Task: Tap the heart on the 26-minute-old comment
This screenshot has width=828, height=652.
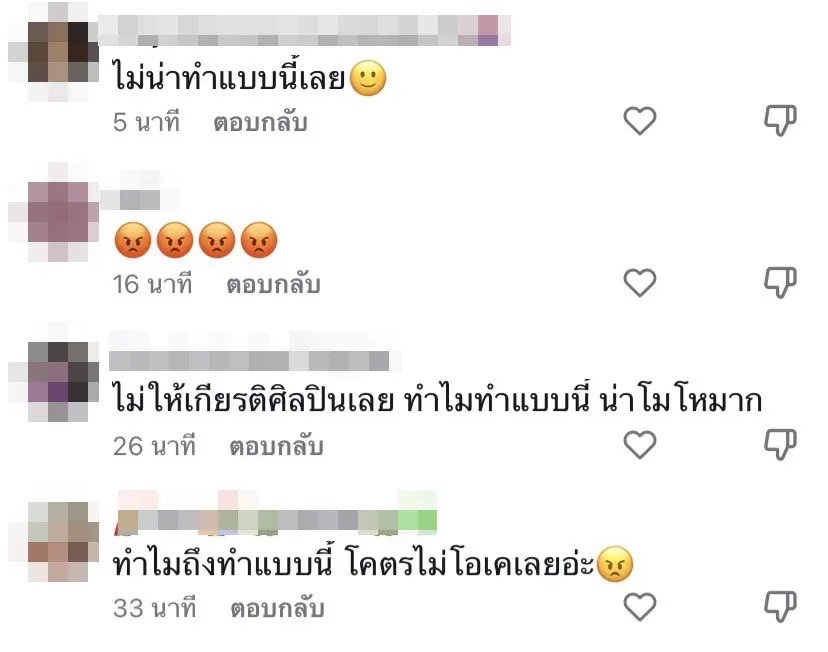Action: pyautogui.click(x=639, y=445)
